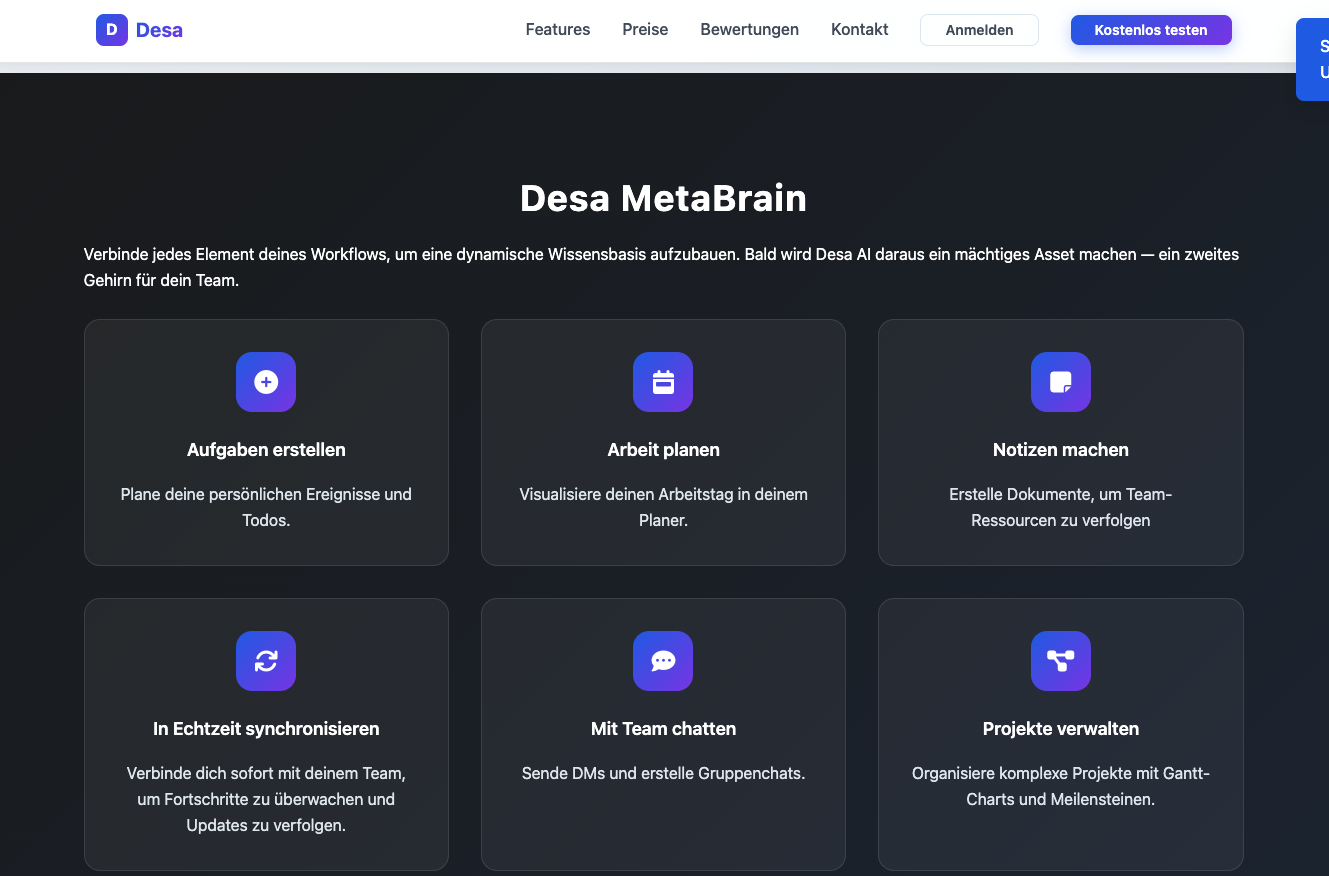This screenshot has height=876, width=1329.
Task: Click the Kostenlos testen button
Action: 1150,30
